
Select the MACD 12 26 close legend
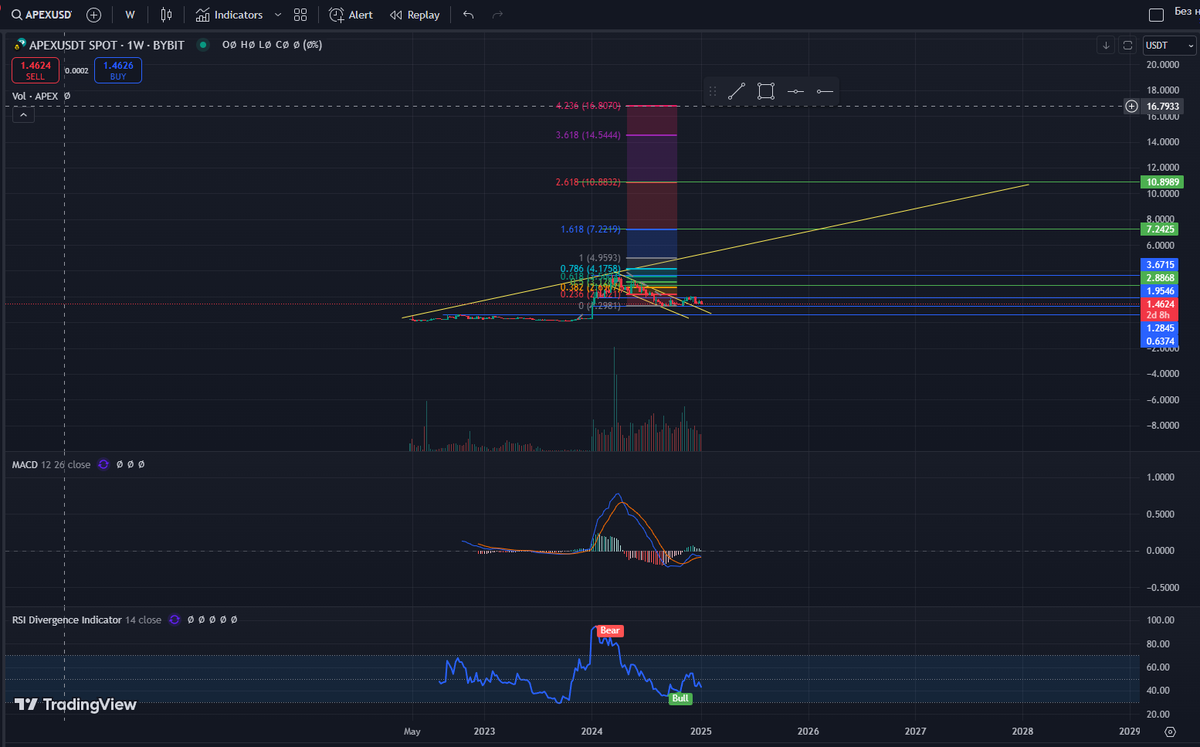[x=51, y=465]
